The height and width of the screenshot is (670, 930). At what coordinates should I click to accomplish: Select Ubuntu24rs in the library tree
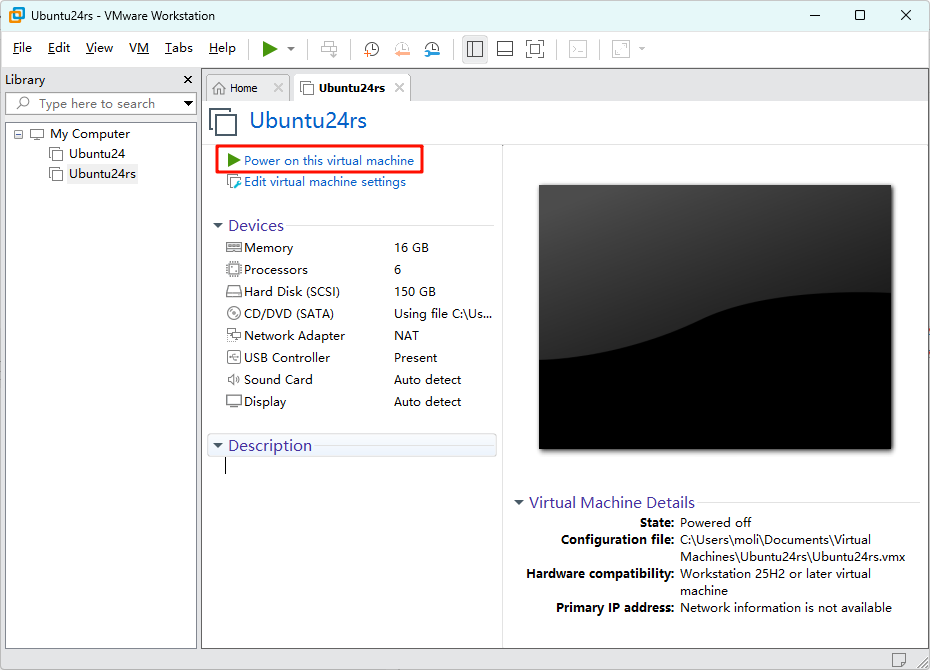point(102,174)
